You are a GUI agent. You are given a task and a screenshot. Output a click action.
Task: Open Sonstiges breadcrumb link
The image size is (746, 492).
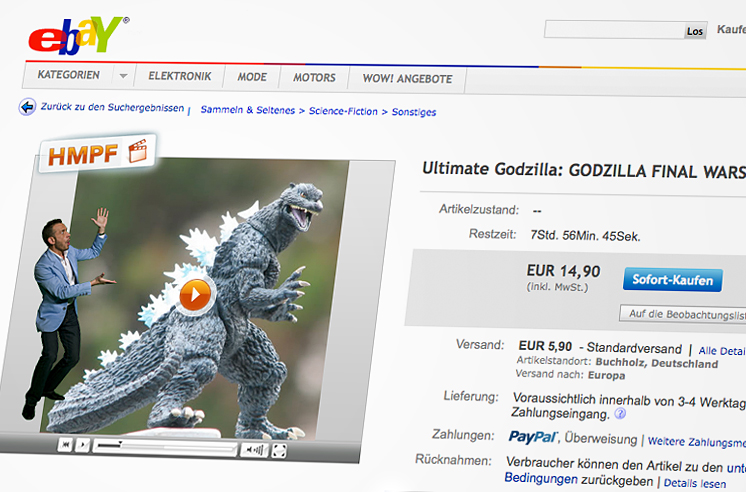(414, 112)
